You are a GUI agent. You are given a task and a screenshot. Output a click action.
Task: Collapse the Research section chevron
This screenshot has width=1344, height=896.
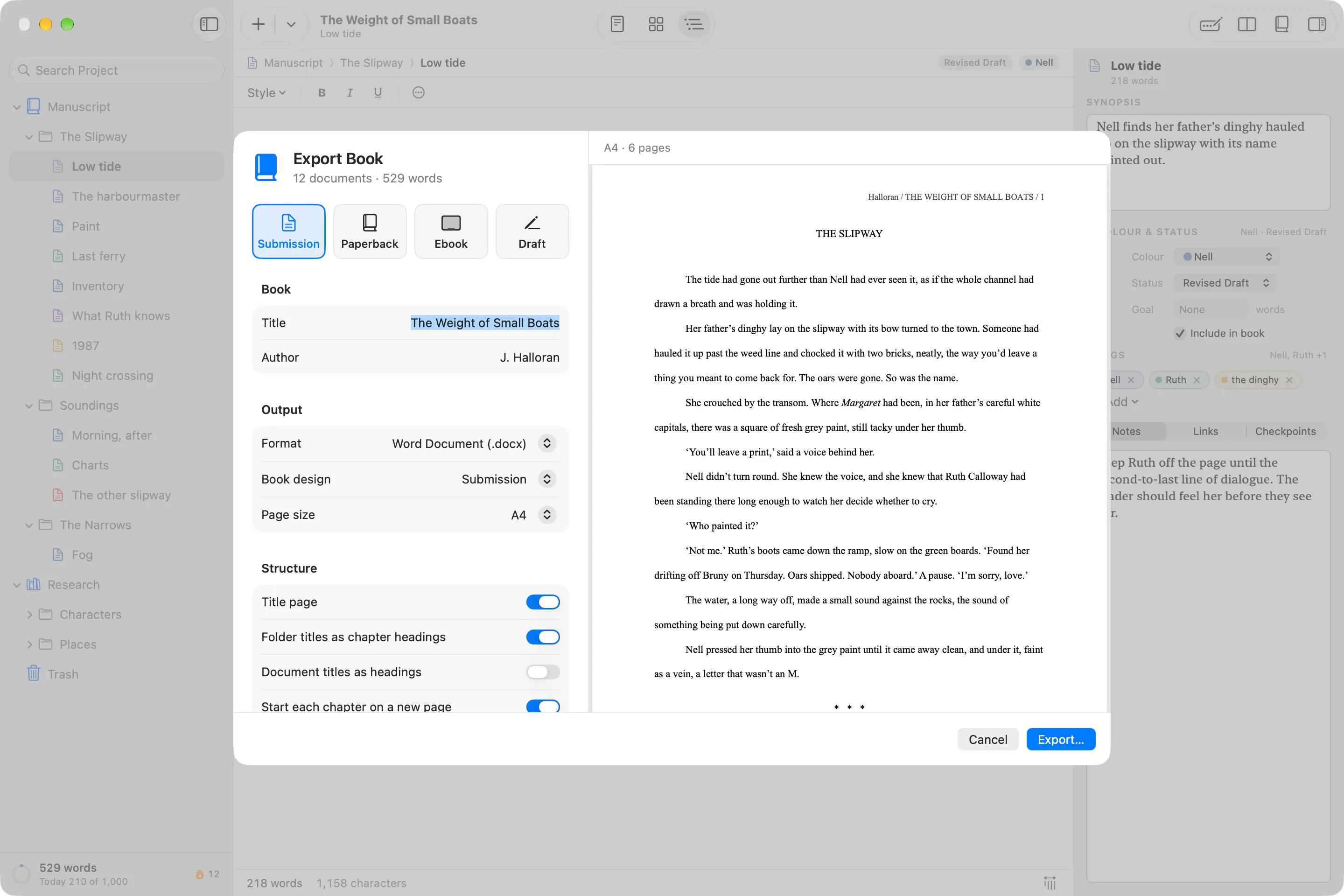click(x=17, y=585)
